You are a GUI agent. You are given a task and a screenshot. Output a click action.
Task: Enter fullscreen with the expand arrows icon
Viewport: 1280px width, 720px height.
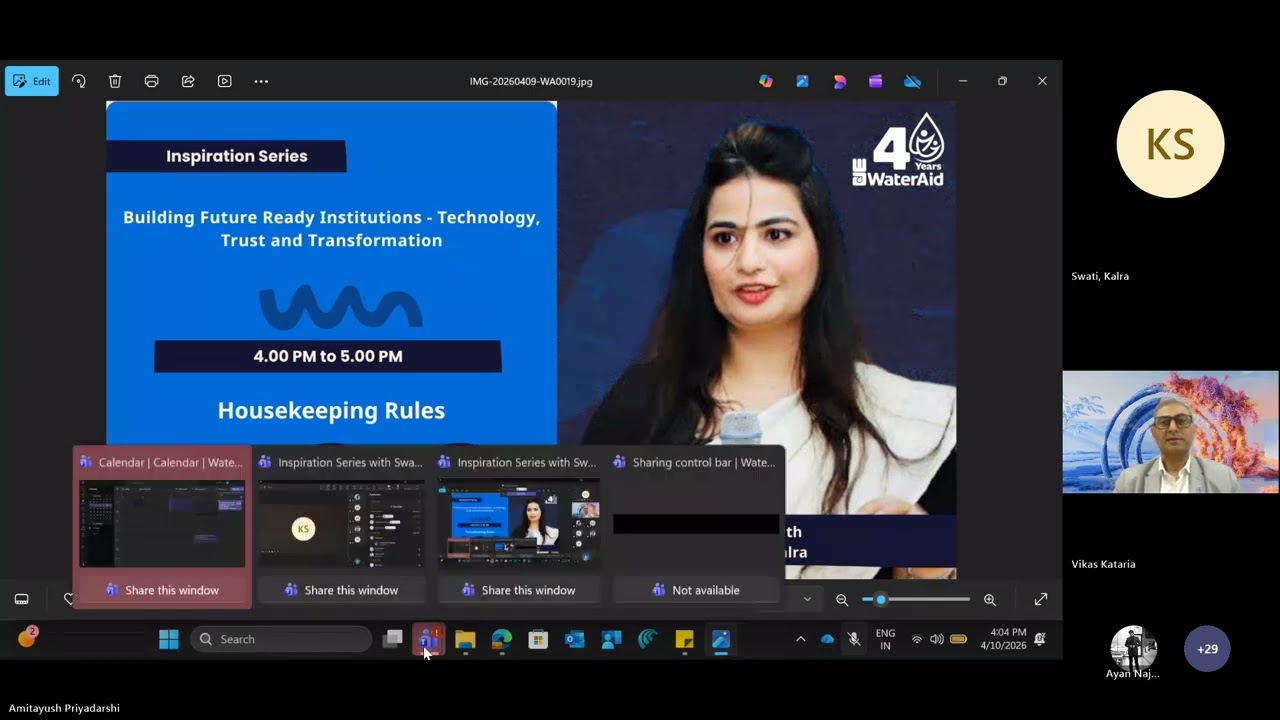point(1041,599)
